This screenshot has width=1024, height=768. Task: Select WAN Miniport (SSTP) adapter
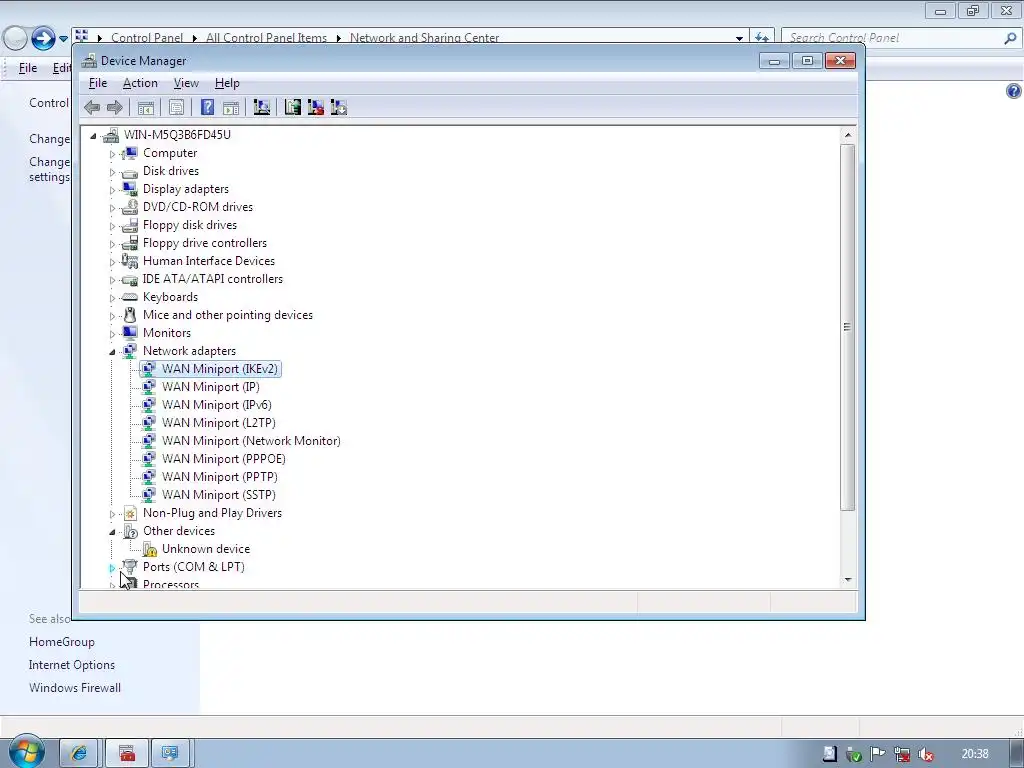(219, 494)
